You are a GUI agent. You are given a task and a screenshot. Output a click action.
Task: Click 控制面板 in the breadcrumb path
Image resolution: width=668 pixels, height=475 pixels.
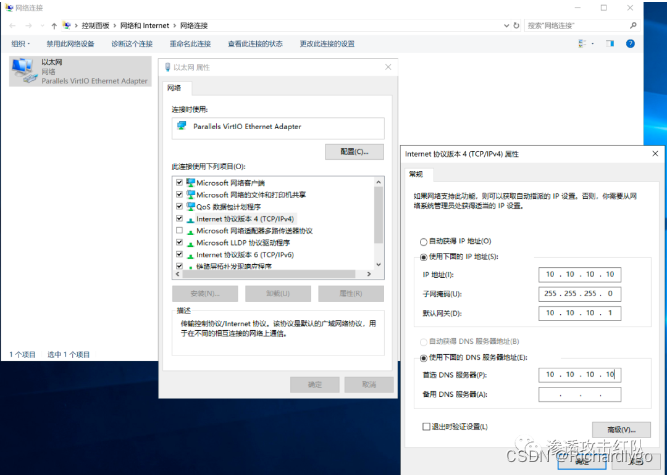[95, 26]
